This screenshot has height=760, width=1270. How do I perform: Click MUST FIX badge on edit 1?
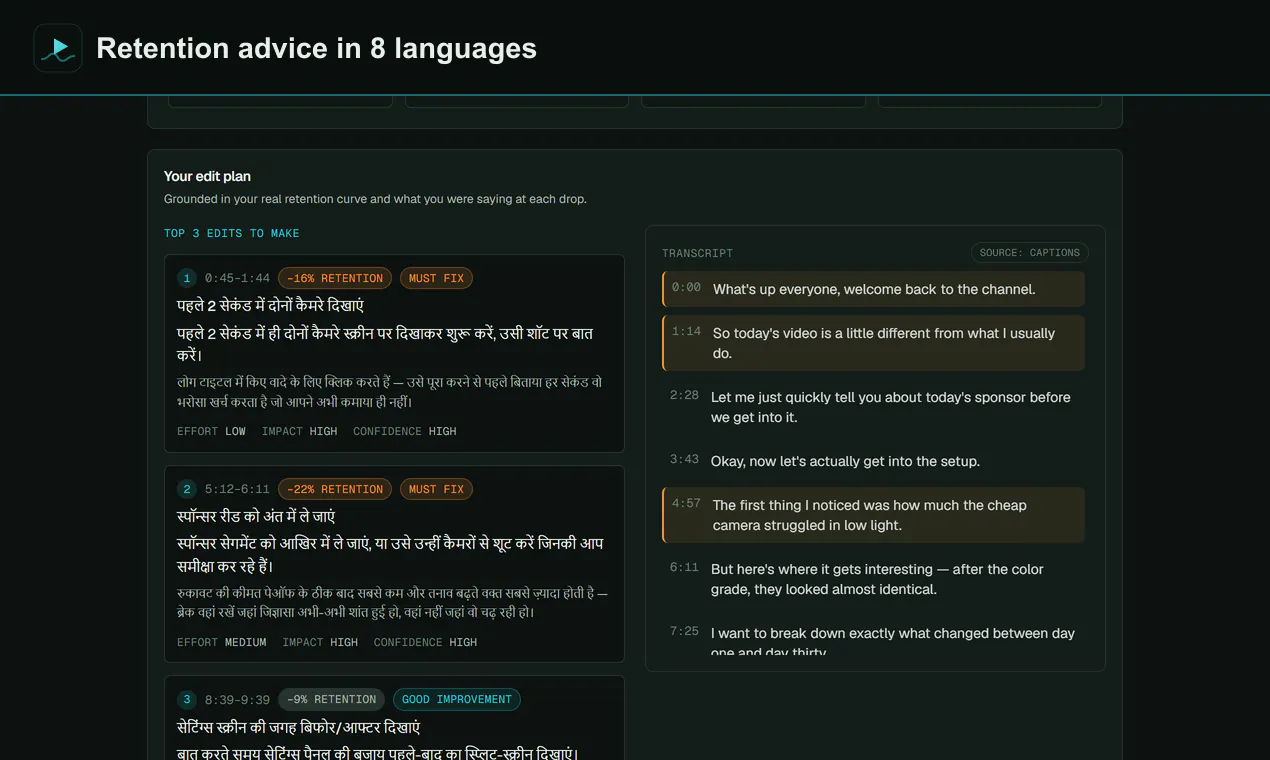point(436,278)
